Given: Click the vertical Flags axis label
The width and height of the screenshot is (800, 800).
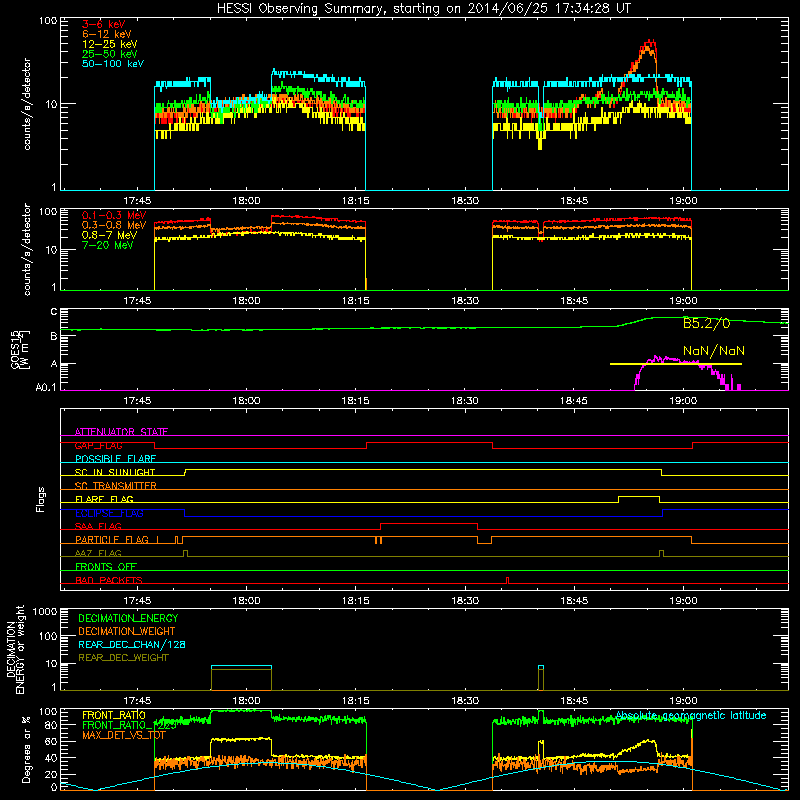Looking at the screenshot, I should point(40,499).
